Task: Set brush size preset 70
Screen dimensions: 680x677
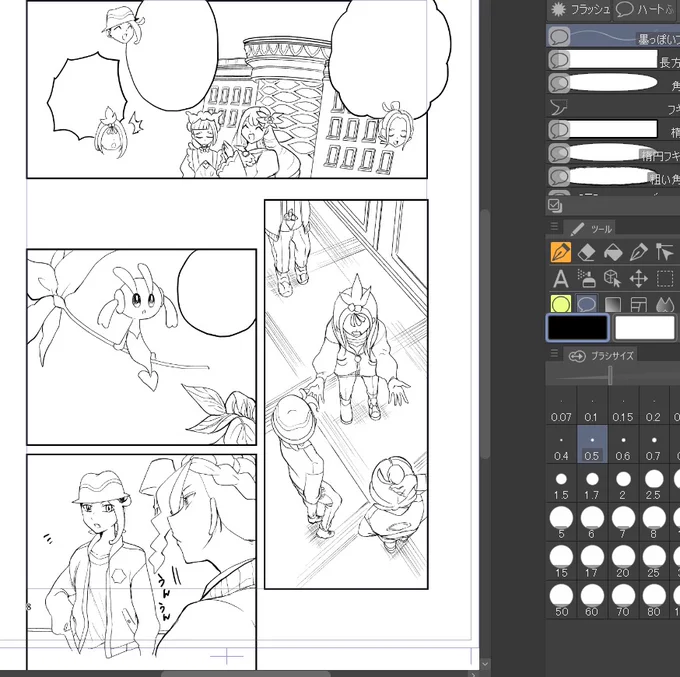Action: pyautogui.click(x=623, y=601)
